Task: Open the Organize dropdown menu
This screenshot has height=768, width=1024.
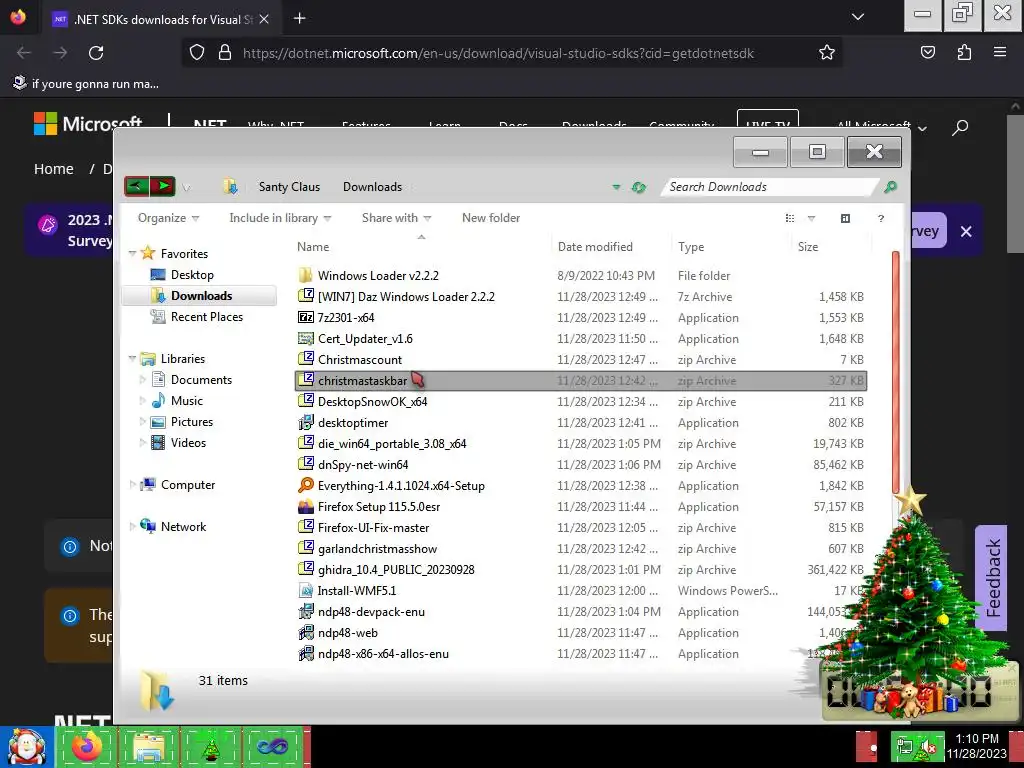Action: coord(168,218)
